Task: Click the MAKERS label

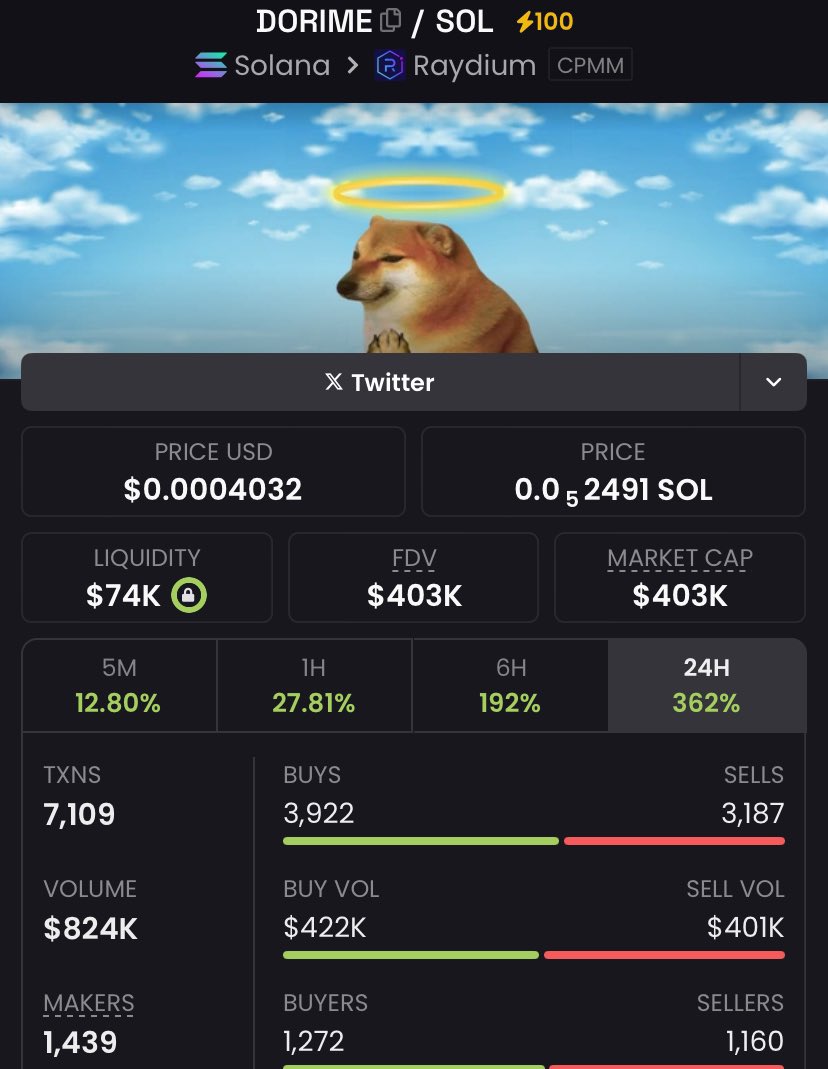Action: pyautogui.click(x=89, y=1004)
